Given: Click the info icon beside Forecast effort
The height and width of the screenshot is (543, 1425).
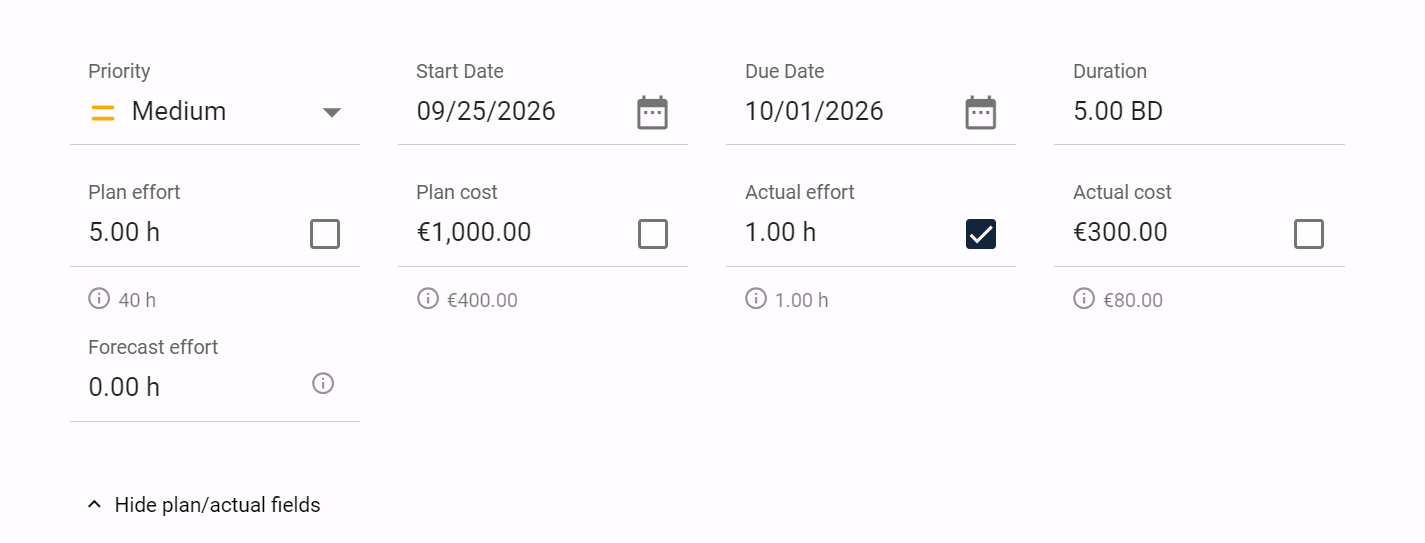Looking at the screenshot, I should pos(323,383).
